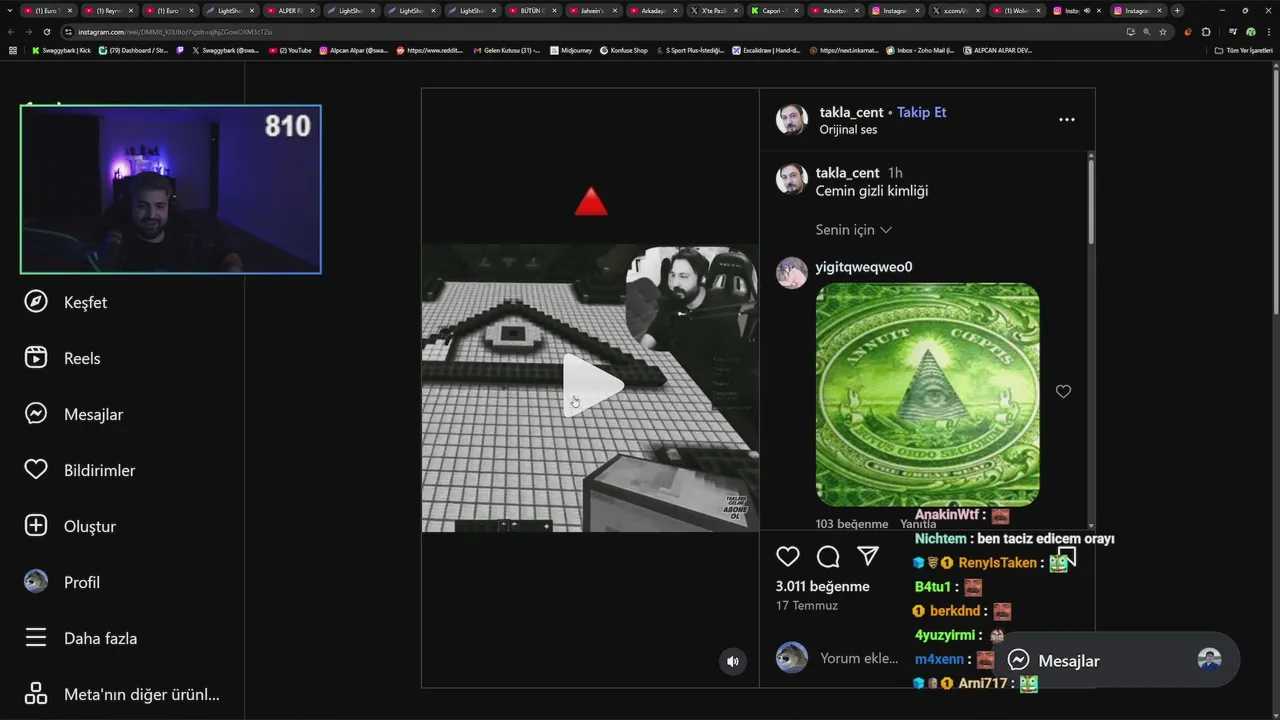Click Yanıtla under the GIF comment
The width and height of the screenshot is (1280, 720).
click(x=918, y=524)
